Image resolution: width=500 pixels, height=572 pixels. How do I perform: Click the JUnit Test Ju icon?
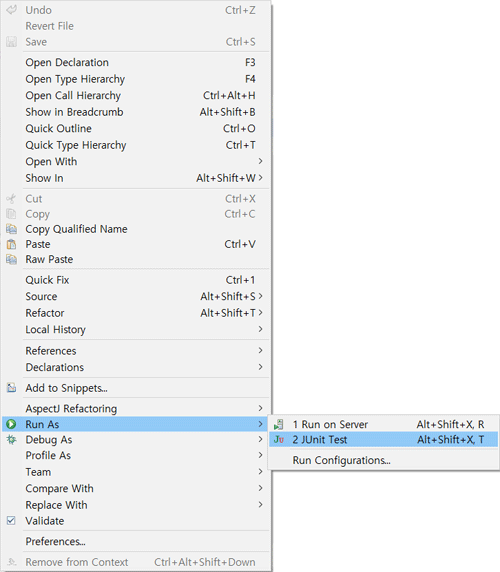click(x=279, y=440)
